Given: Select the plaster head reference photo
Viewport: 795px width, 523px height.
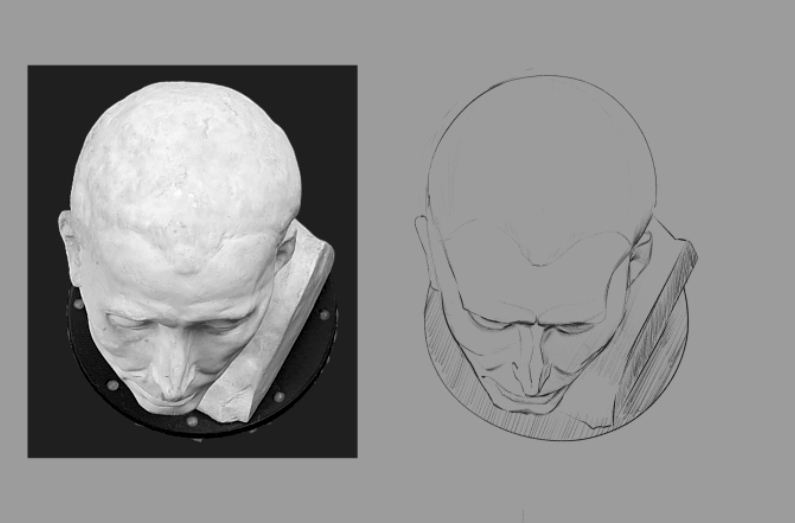Looking at the screenshot, I should tap(193, 262).
